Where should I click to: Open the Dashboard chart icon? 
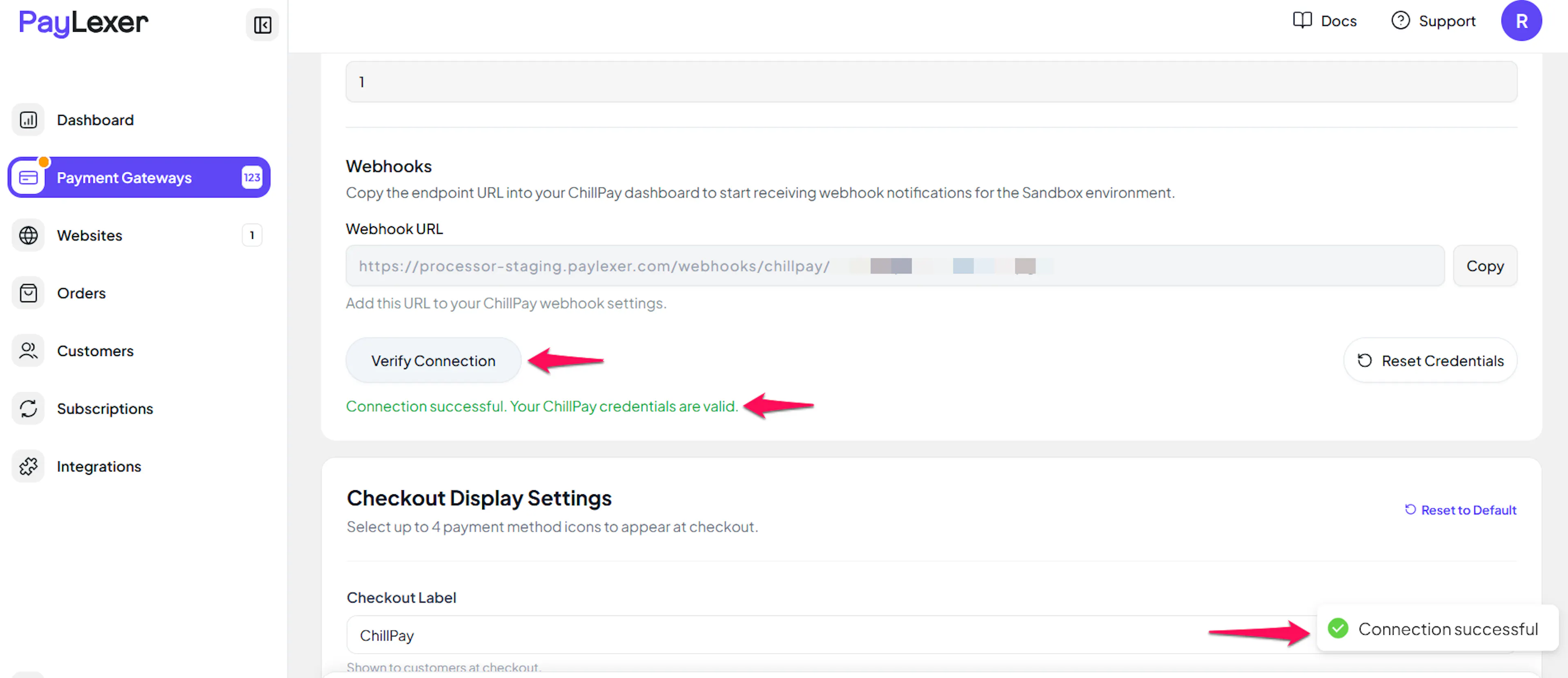coord(28,120)
